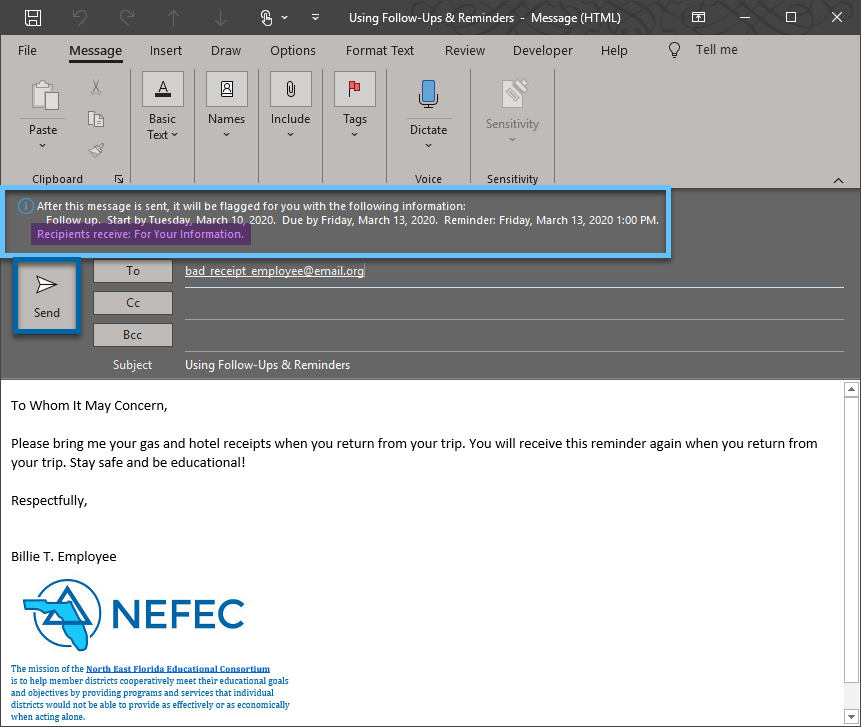
Task: Open North East Florida Educational Consortium link
Action: (178, 669)
